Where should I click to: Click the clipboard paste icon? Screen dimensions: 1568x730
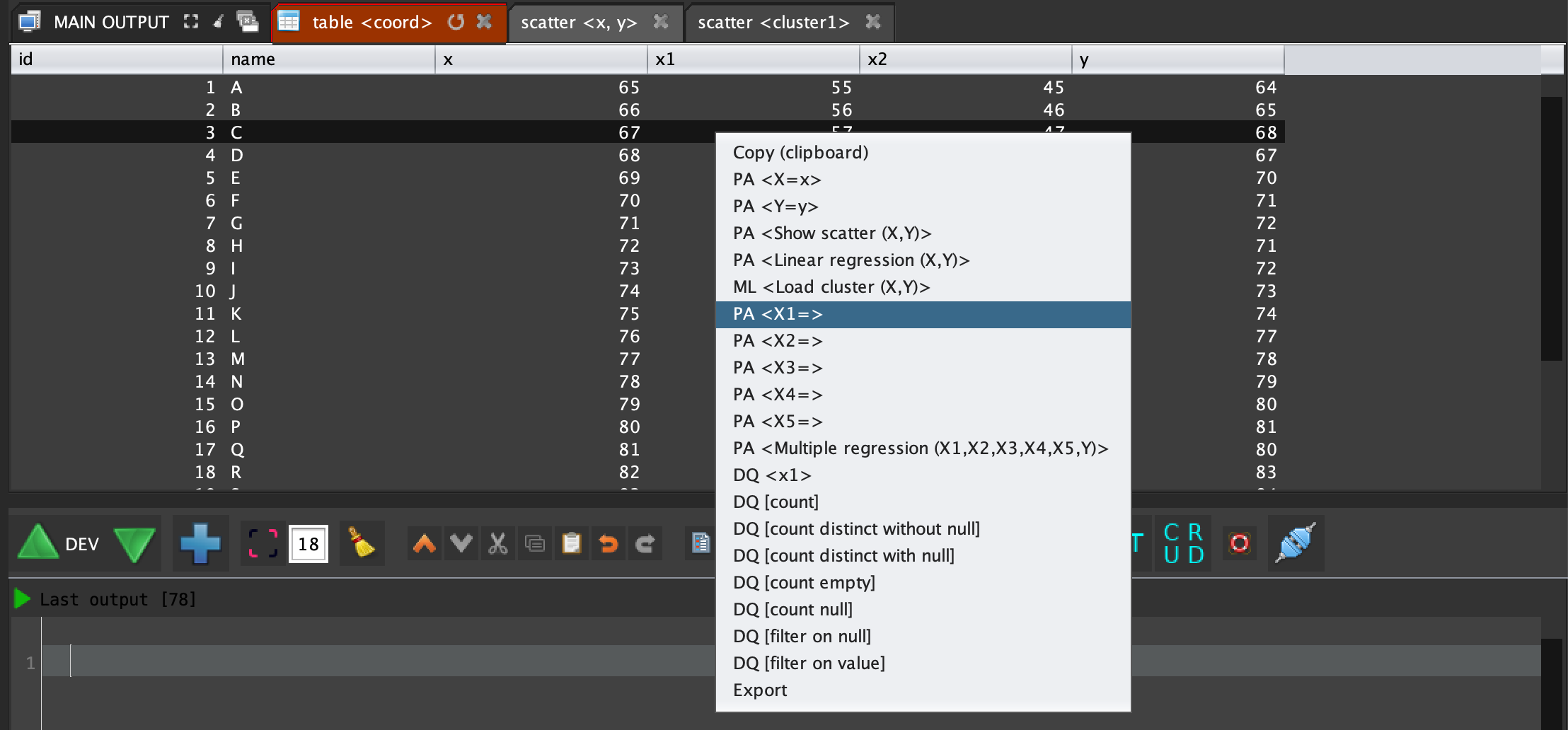pyautogui.click(x=572, y=543)
